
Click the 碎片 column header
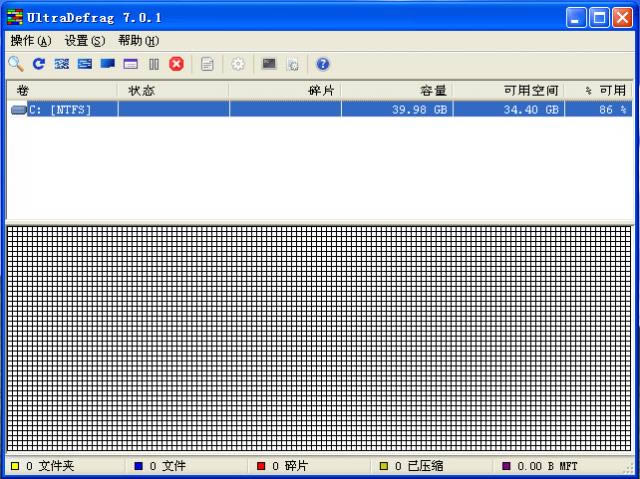click(x=285, y=90)
